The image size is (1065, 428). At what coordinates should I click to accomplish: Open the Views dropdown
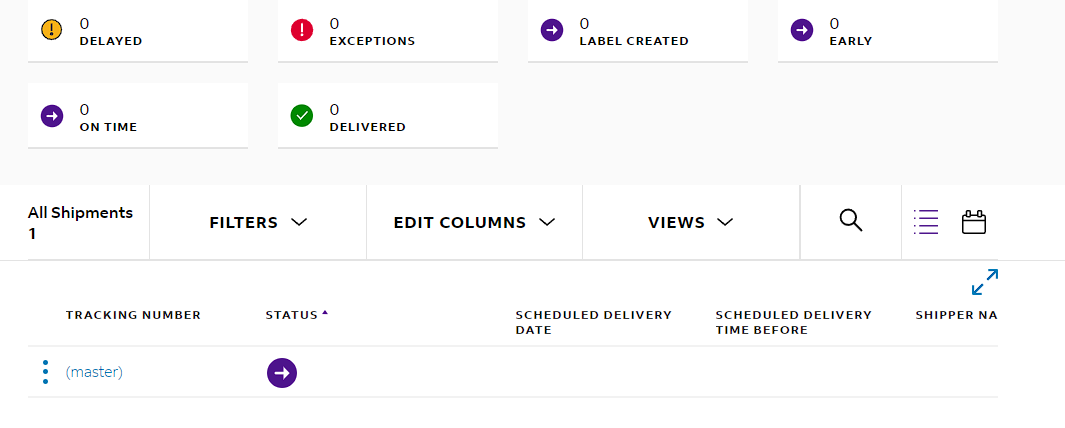point(691,223)
